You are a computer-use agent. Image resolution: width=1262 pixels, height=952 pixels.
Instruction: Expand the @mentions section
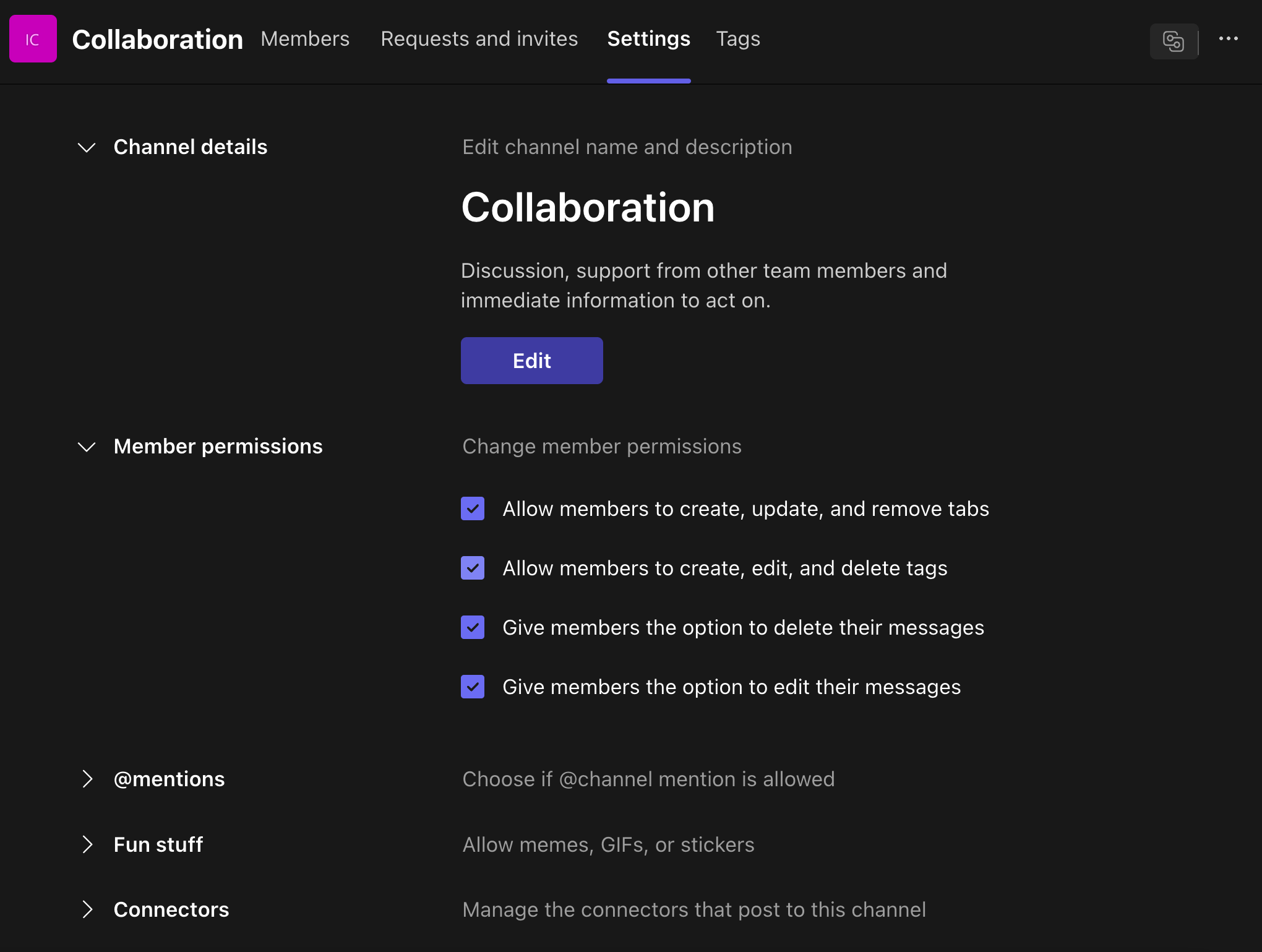coord(87,779)
